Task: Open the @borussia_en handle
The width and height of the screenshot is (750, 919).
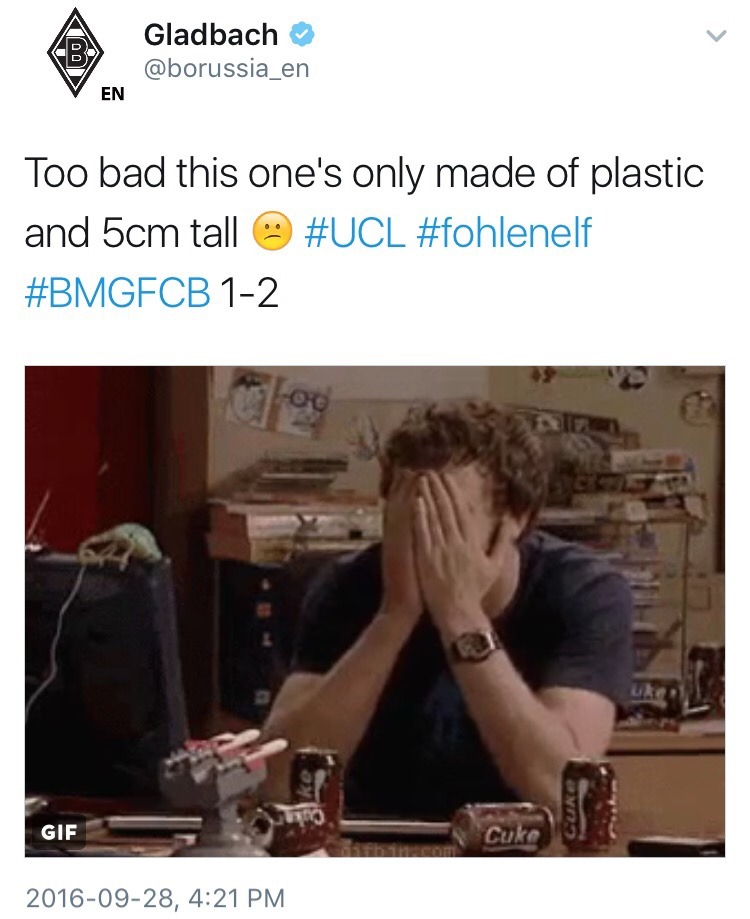Action: [x=226, y=69]
